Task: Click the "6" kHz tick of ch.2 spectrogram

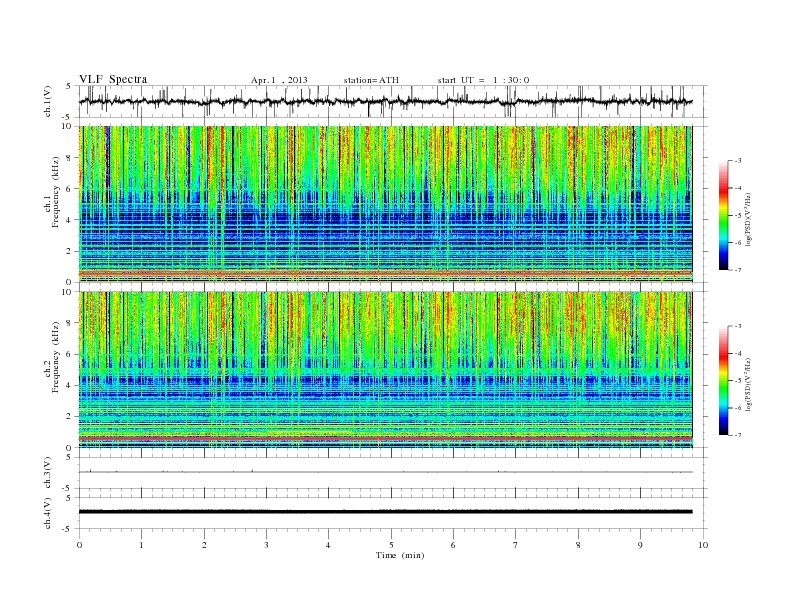Action: pos(70,354)
